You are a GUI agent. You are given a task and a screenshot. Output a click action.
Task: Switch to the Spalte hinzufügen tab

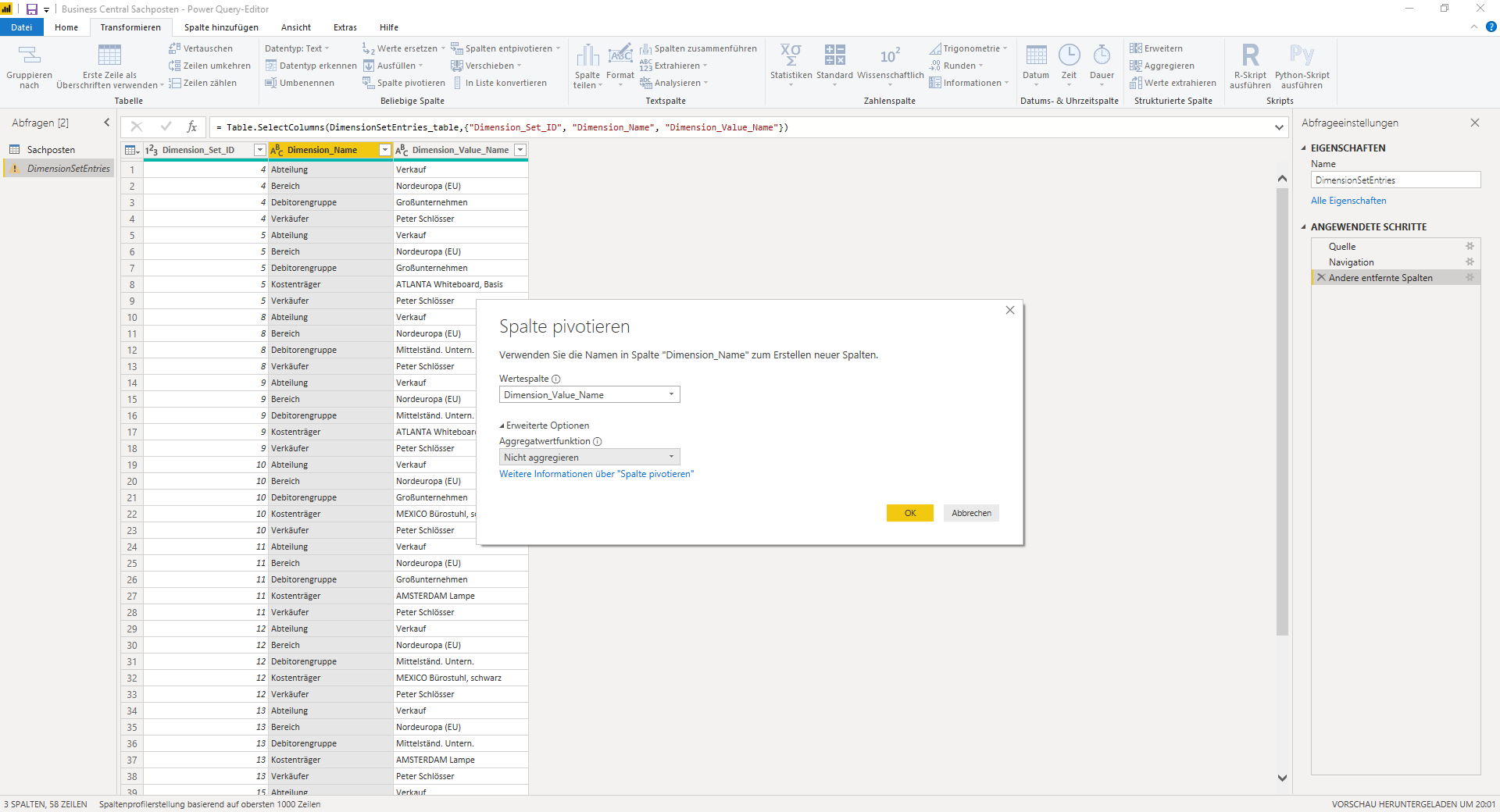point(221,27)
